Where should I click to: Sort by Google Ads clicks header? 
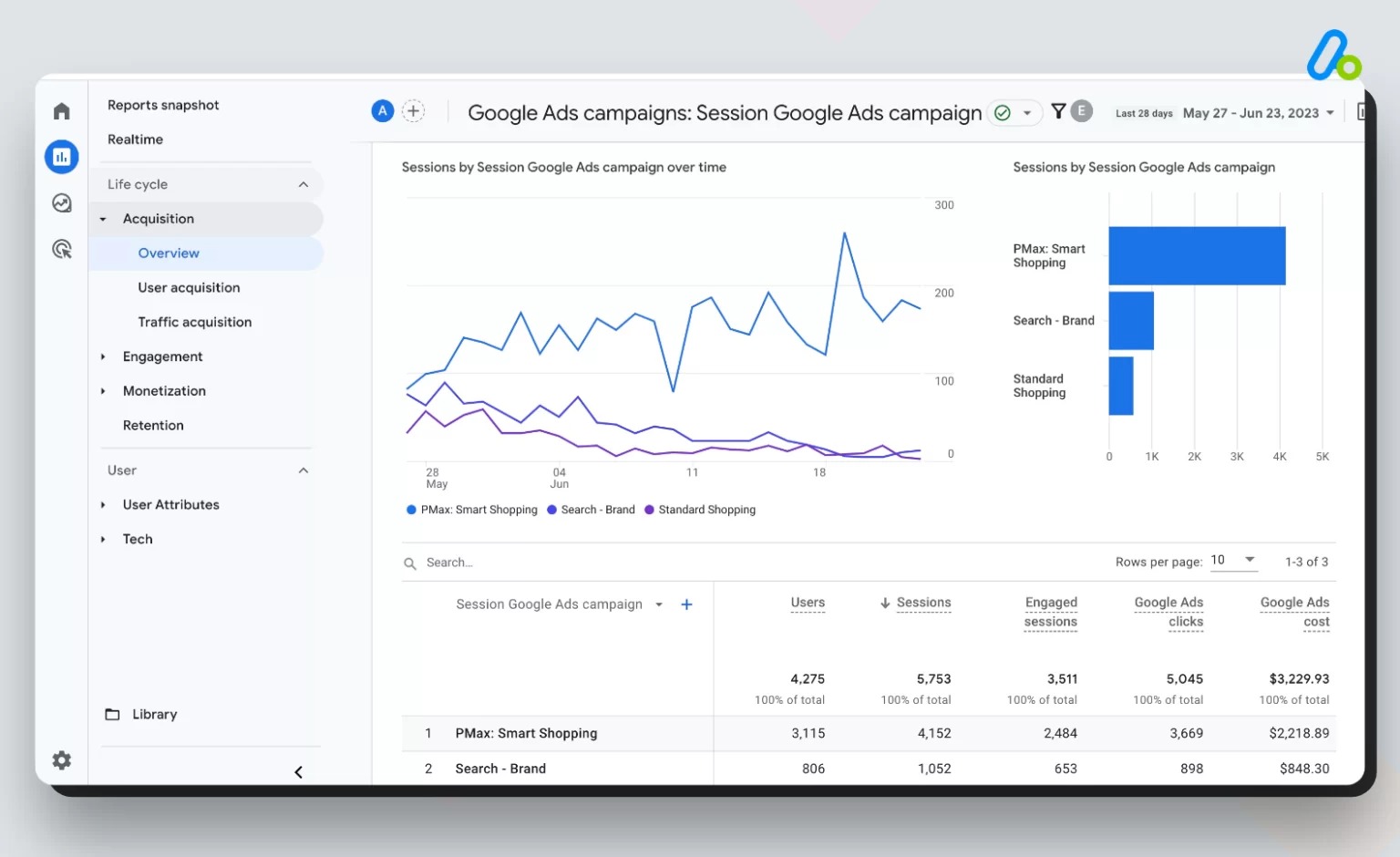pos(1168,613)
